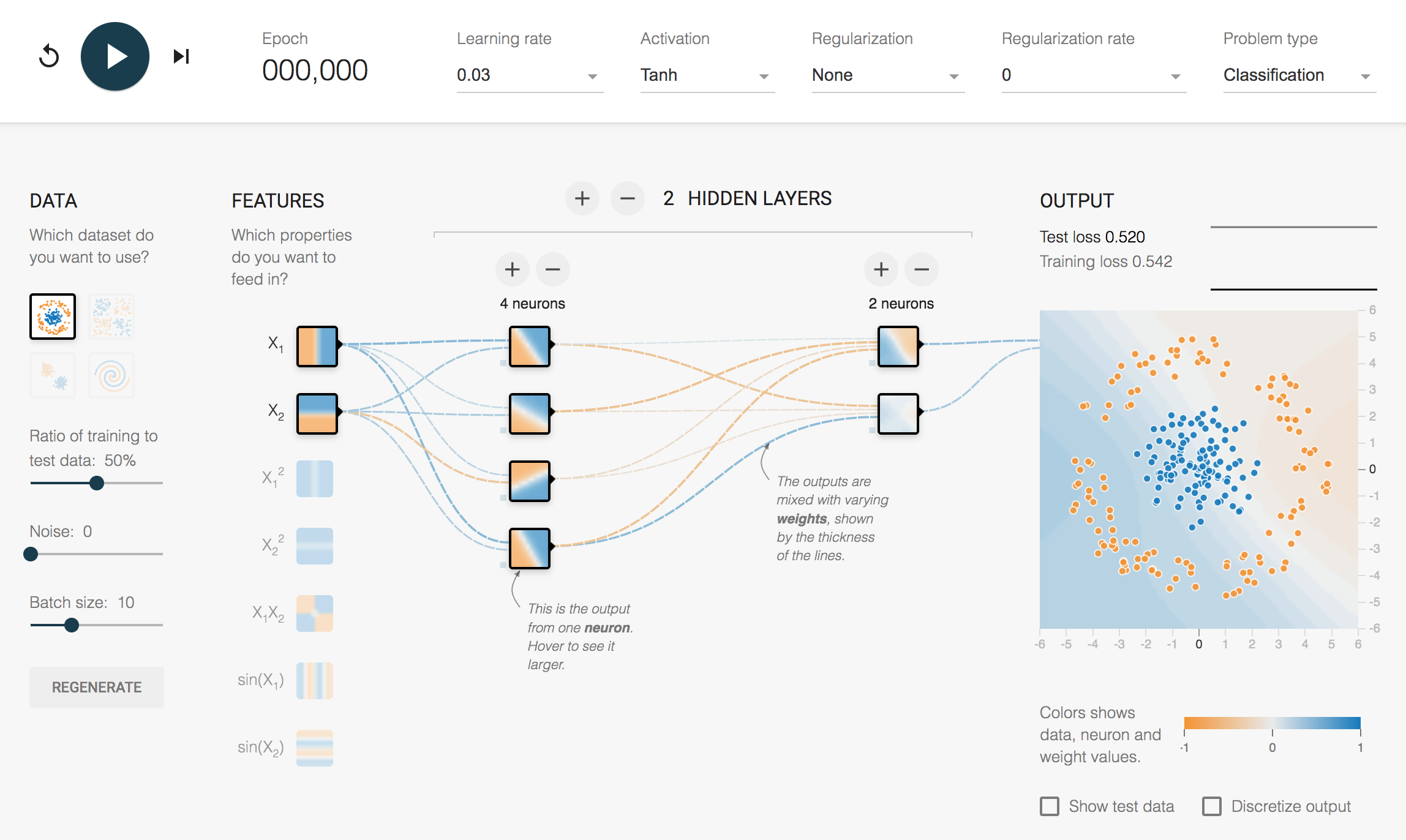Click the step forward icon
This screenshot has height=840, width=1406.
click(181, 56)
